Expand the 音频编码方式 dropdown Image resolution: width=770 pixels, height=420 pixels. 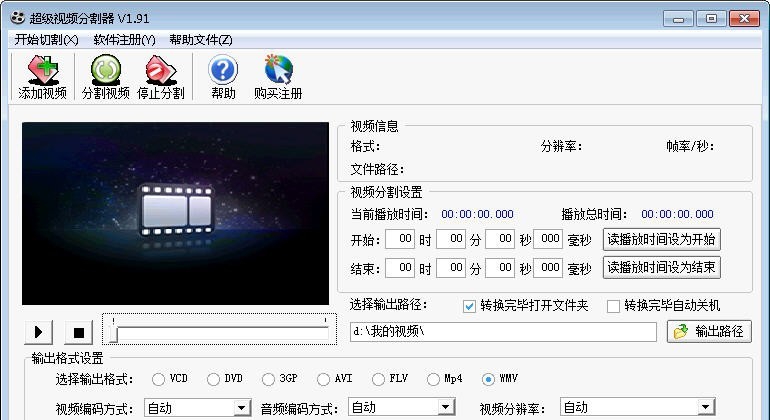coord(445,407)
